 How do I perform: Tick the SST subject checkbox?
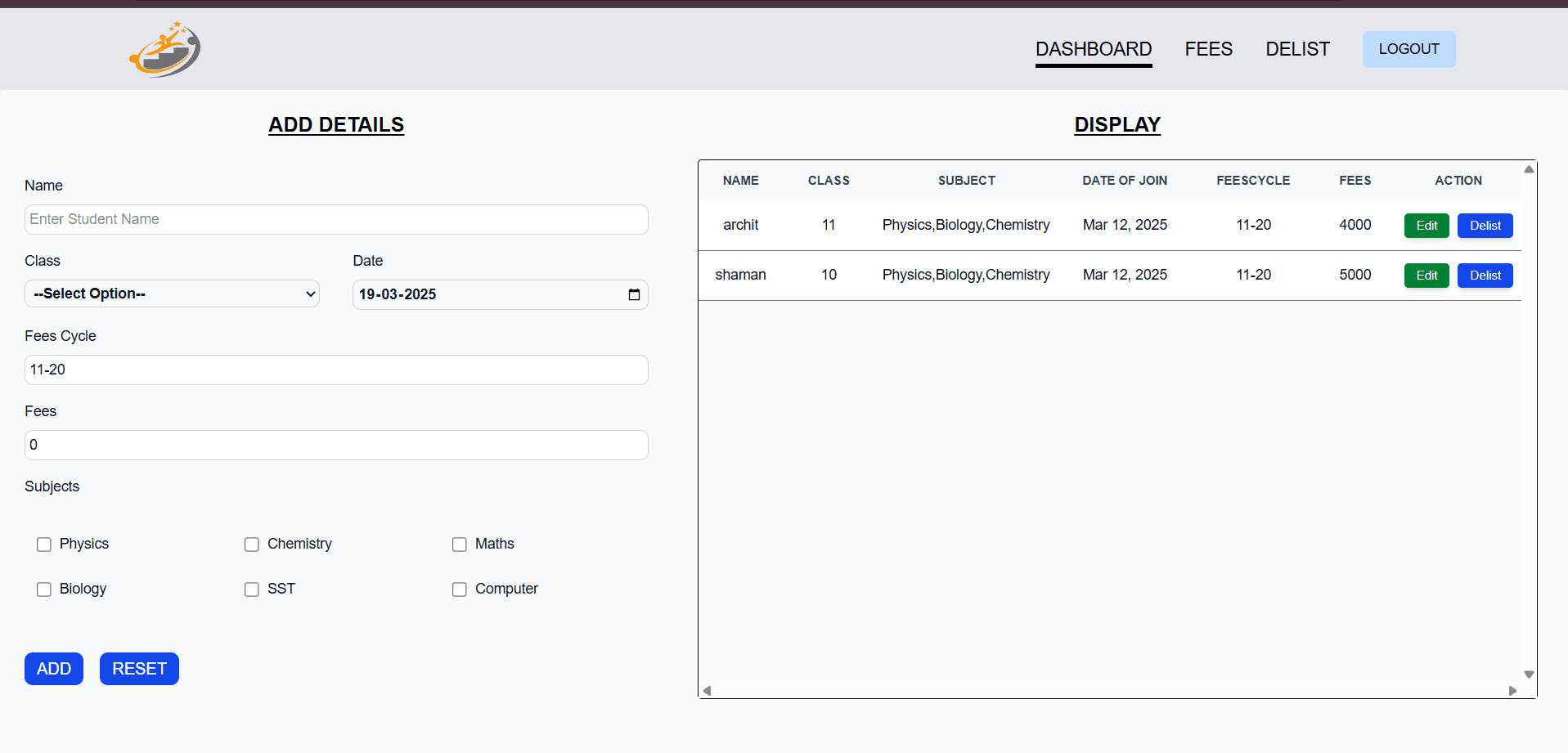pyautogui.click(x=252, y=589)
